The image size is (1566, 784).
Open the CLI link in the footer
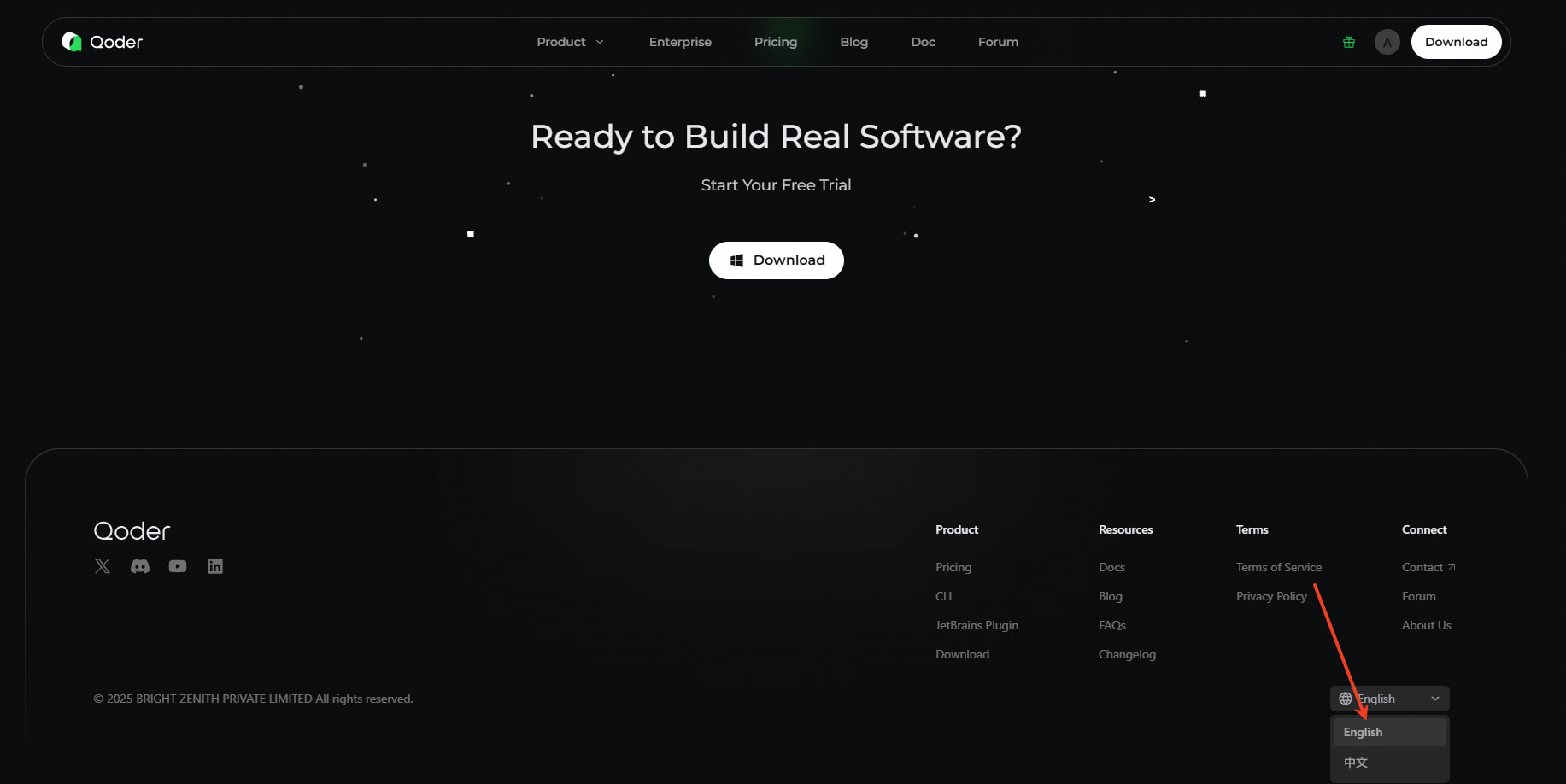click(944, 596)
